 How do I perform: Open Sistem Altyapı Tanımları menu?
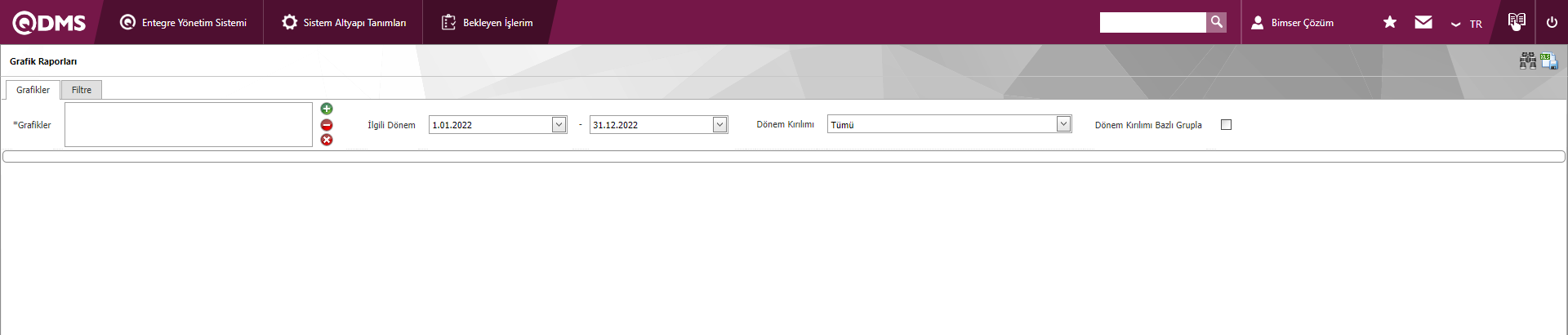344,23
